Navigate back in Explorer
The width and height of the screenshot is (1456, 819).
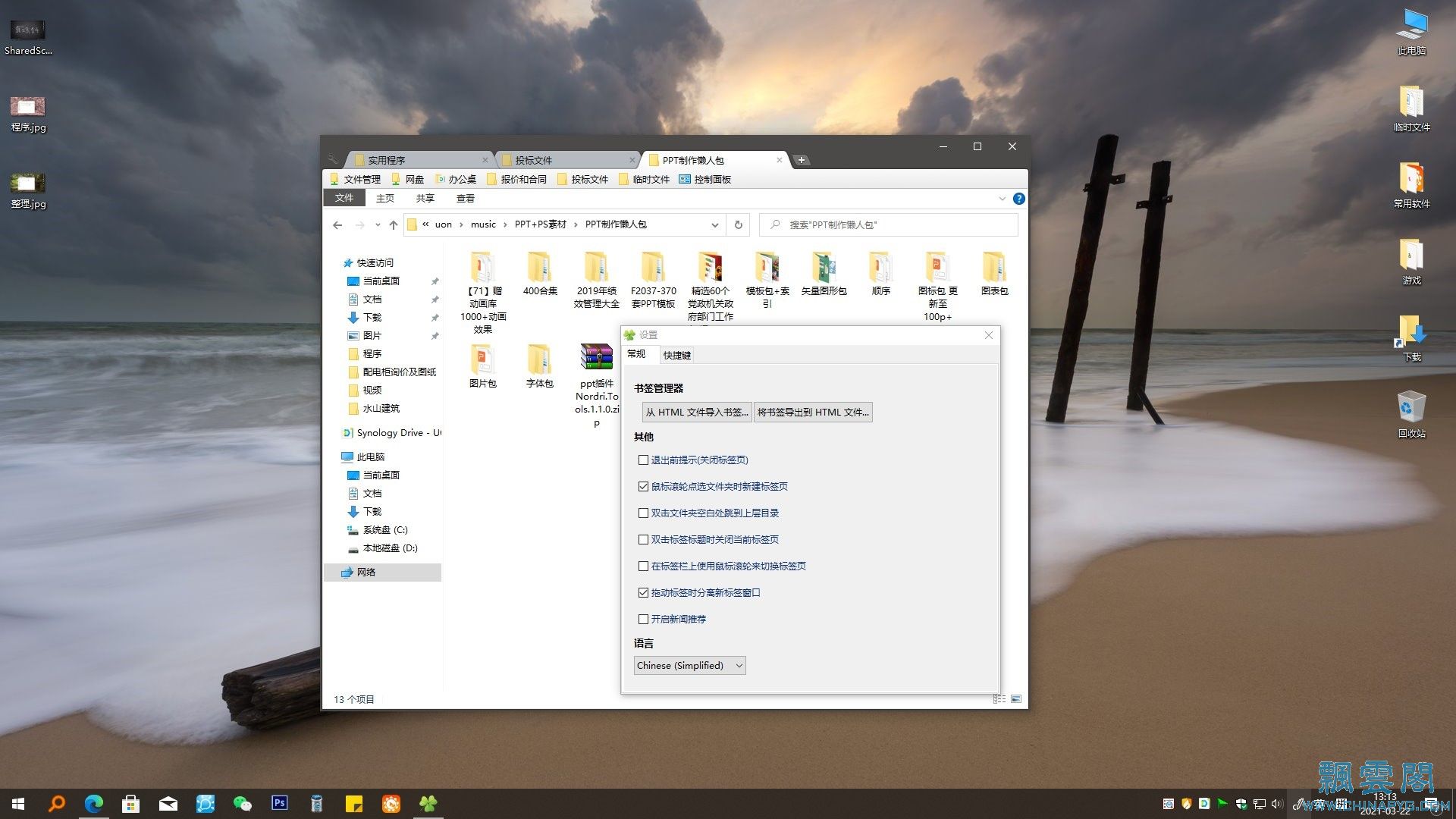click(x=337, y=224)
